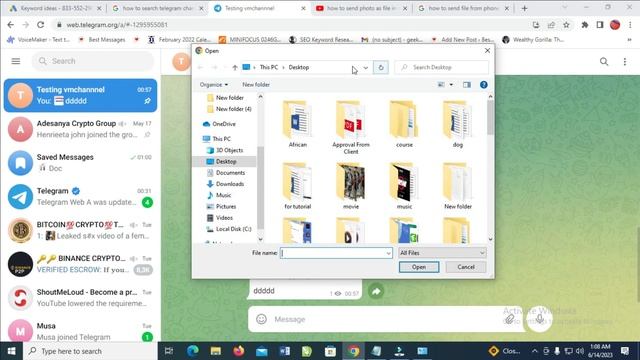The width and height of the screenshot is (640, 360).
Task: Open Best Messages bookmark
Action: [102, 40]
